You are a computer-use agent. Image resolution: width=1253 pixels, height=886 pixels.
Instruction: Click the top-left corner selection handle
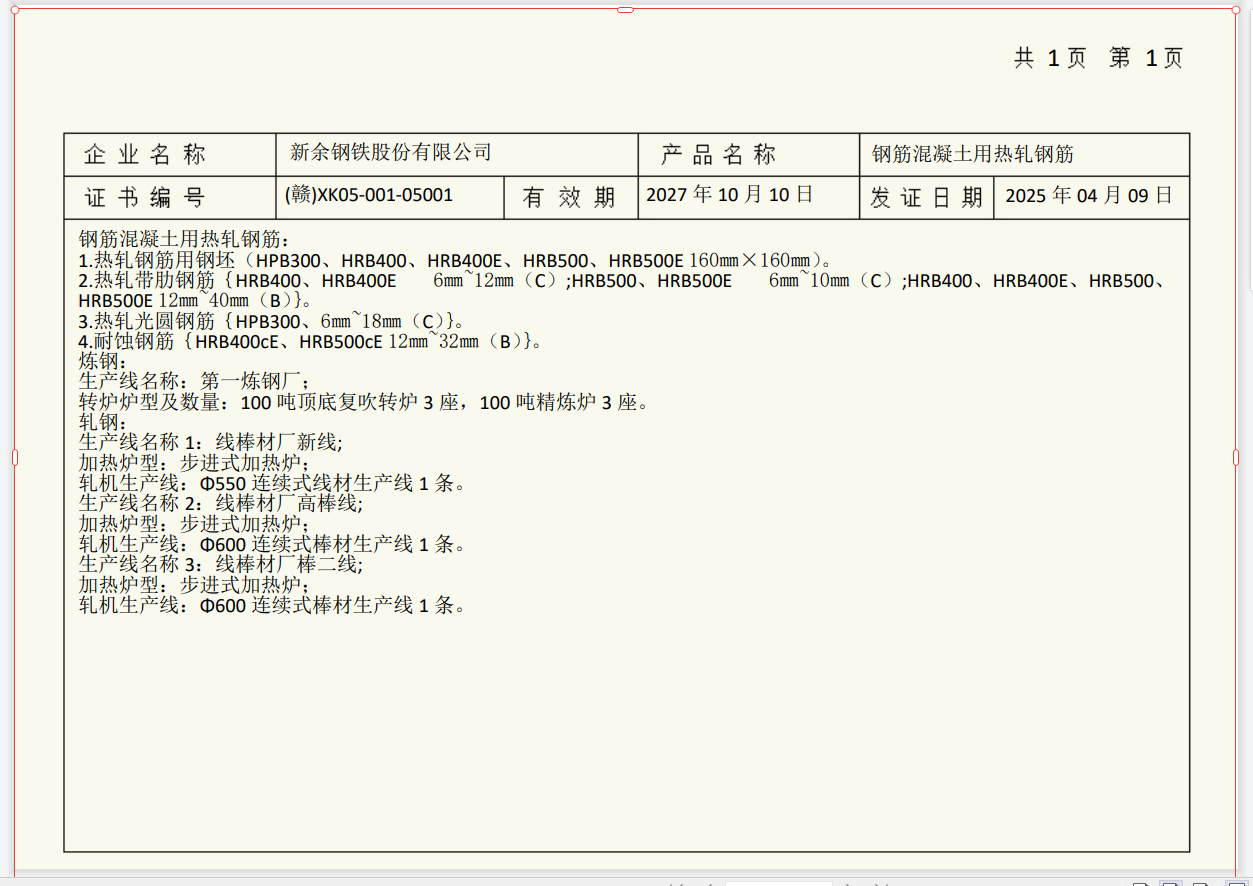click(15, 10)
